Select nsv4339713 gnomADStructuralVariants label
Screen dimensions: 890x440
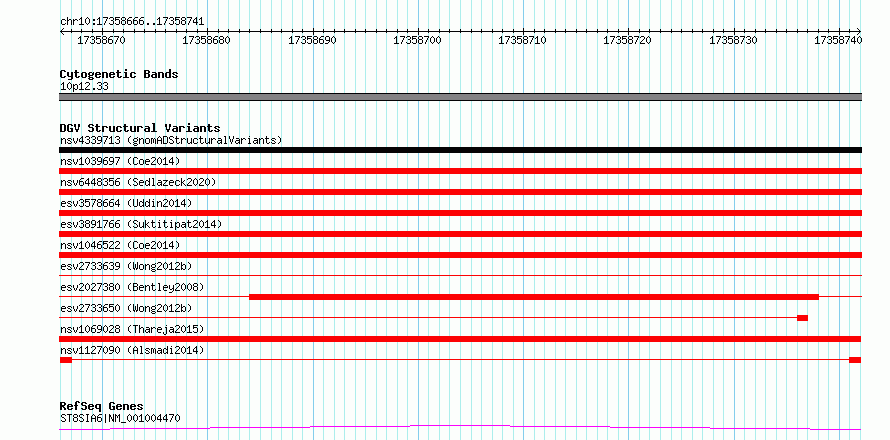click(171, 140)
